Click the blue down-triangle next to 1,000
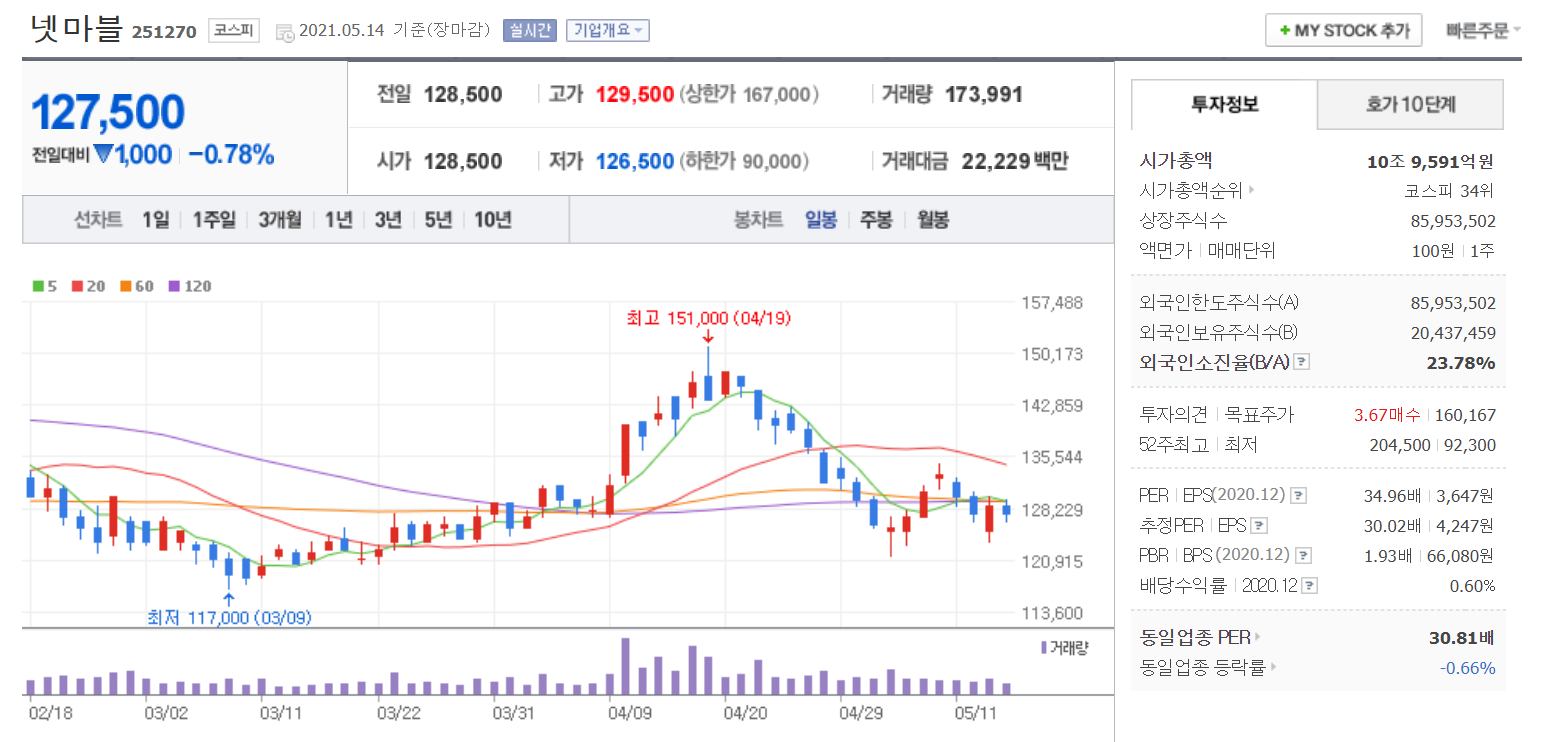This screenshot has height=742, width=1542. pos(101,155)
